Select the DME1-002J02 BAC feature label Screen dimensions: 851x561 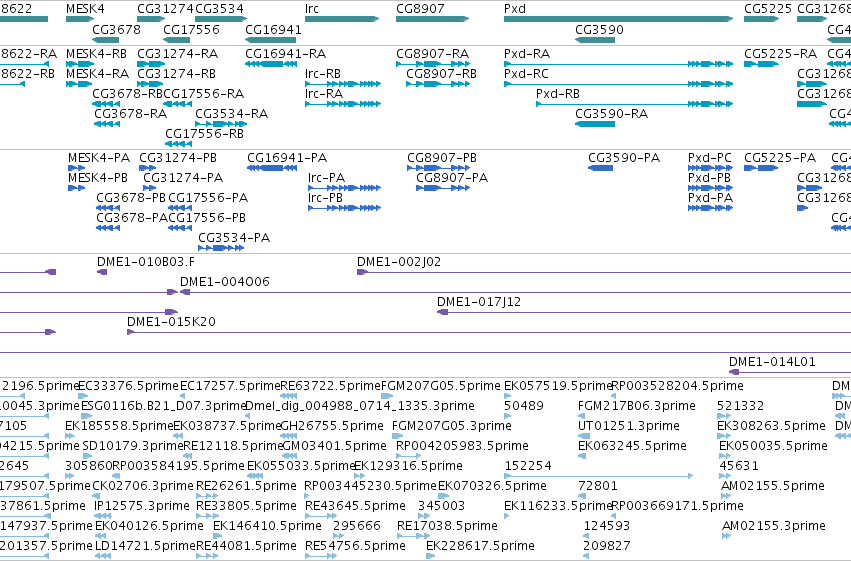399,262
